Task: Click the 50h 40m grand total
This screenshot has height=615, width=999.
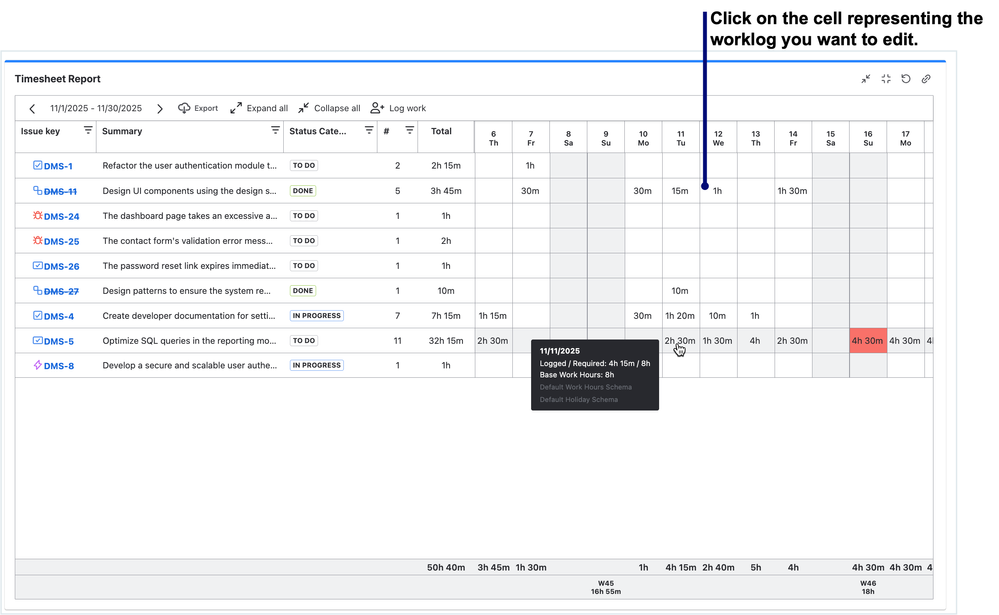Action: pyautogui.click(x=446, y=567)
